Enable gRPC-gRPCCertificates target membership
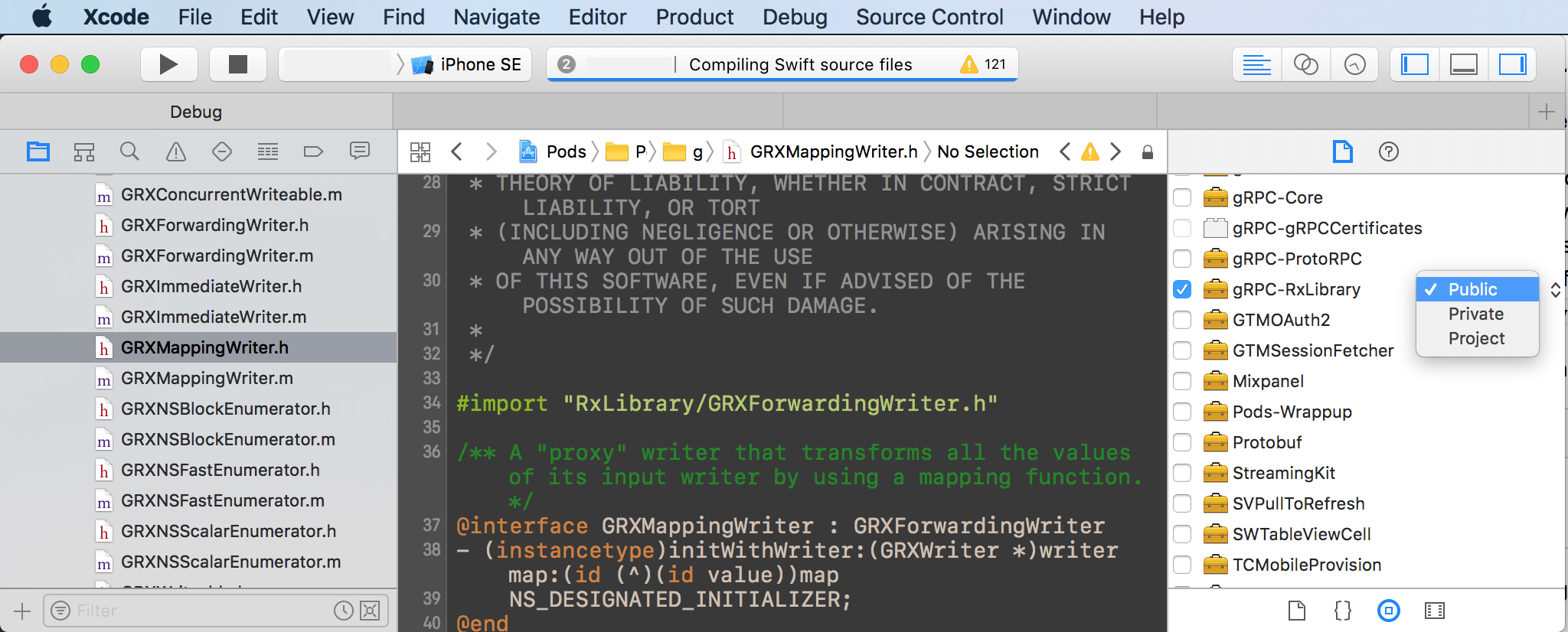This screenshot has width=1568, height=632. point(1182,228)
